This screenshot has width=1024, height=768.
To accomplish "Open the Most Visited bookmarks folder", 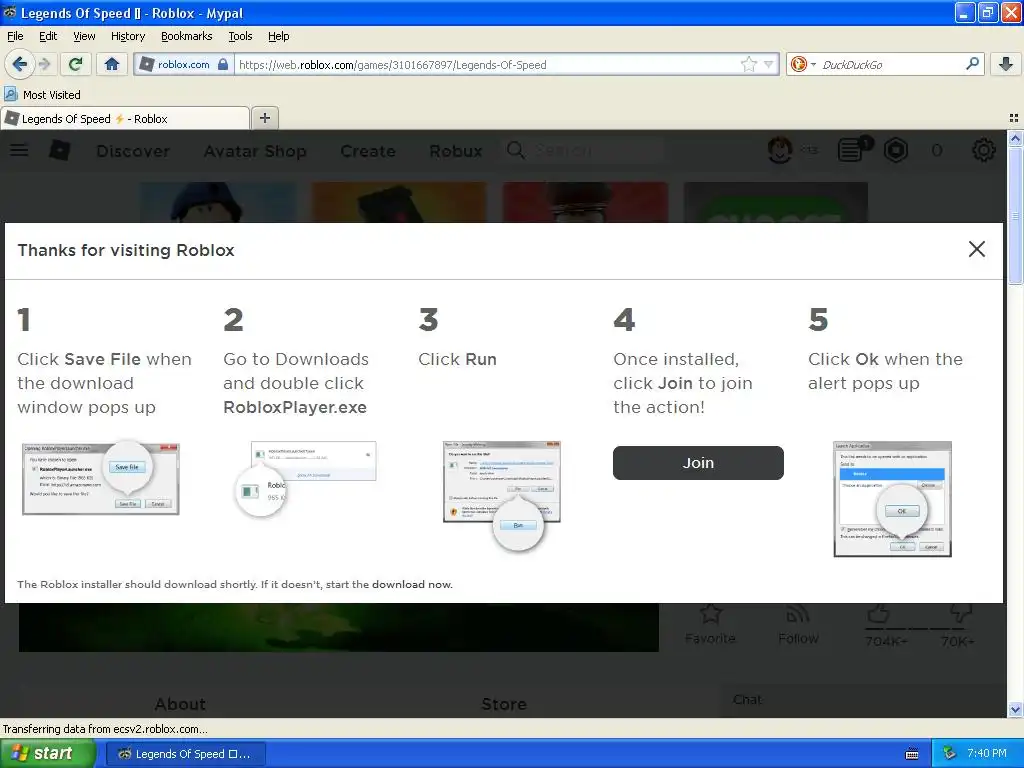I will point(42,95).
